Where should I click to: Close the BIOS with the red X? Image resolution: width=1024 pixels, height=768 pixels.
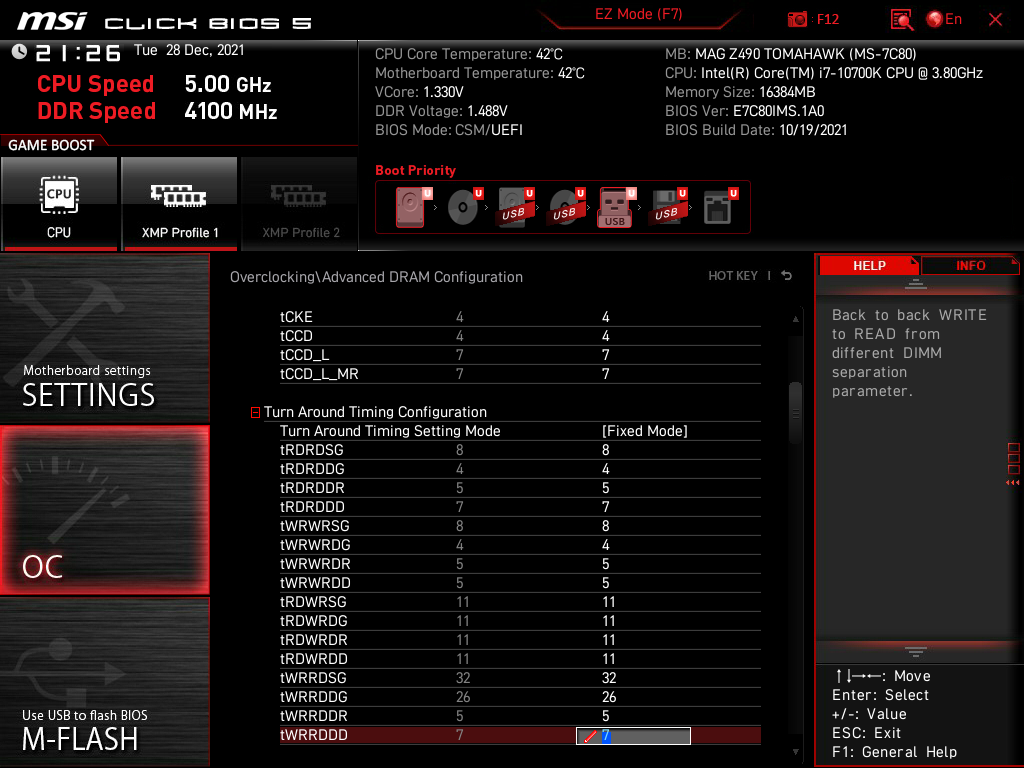(995, 20)
